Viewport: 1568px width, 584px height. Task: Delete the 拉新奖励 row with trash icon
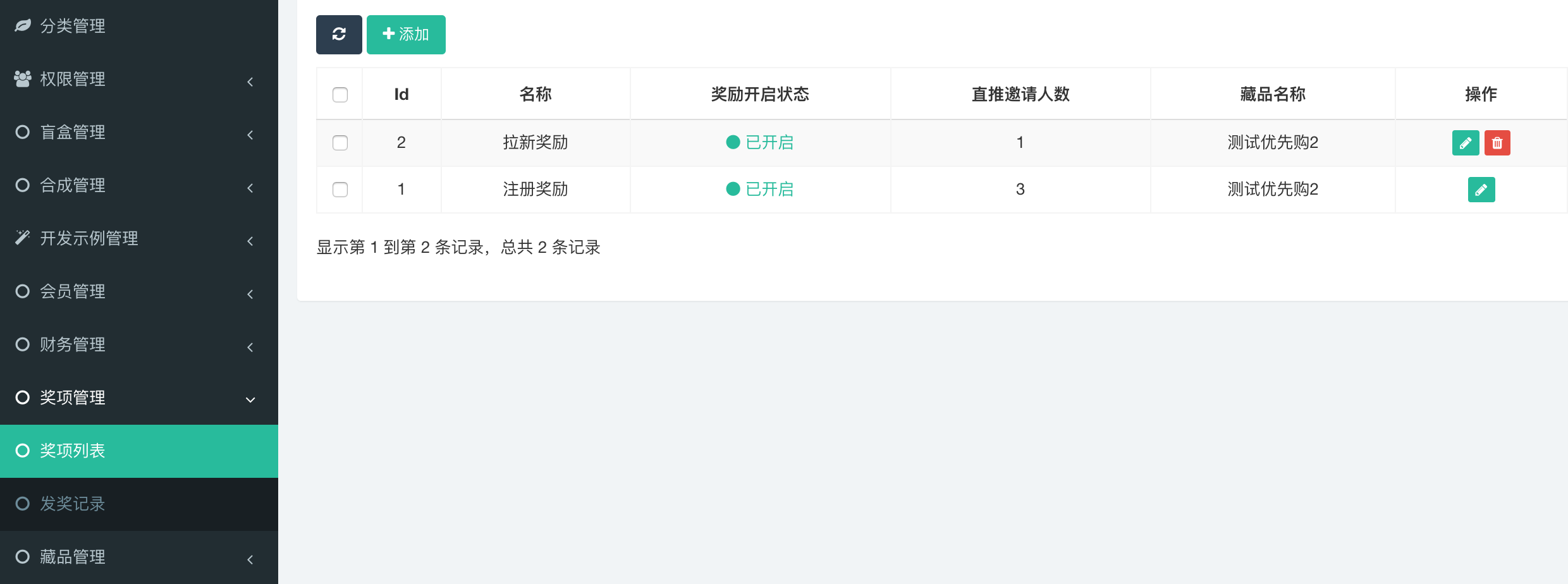[1497, 143]
